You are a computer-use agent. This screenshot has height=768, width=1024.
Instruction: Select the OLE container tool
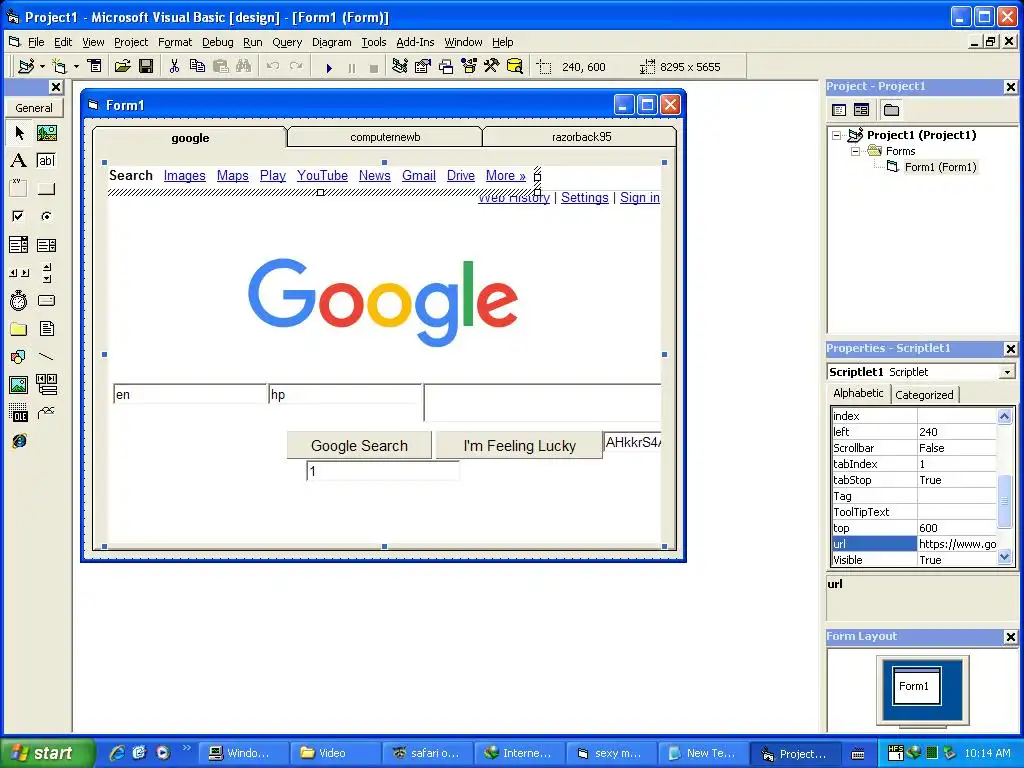19,413
